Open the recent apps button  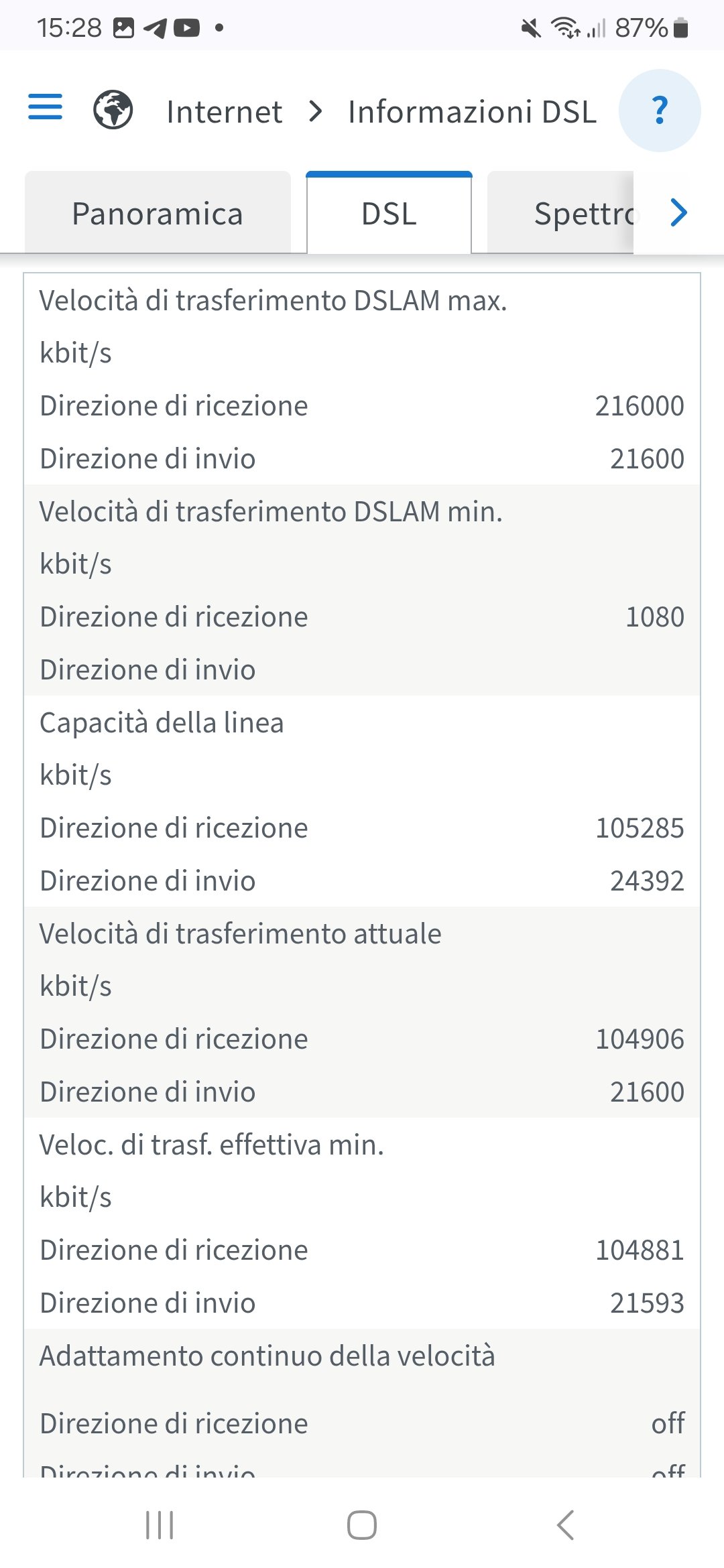(160, 1525)
